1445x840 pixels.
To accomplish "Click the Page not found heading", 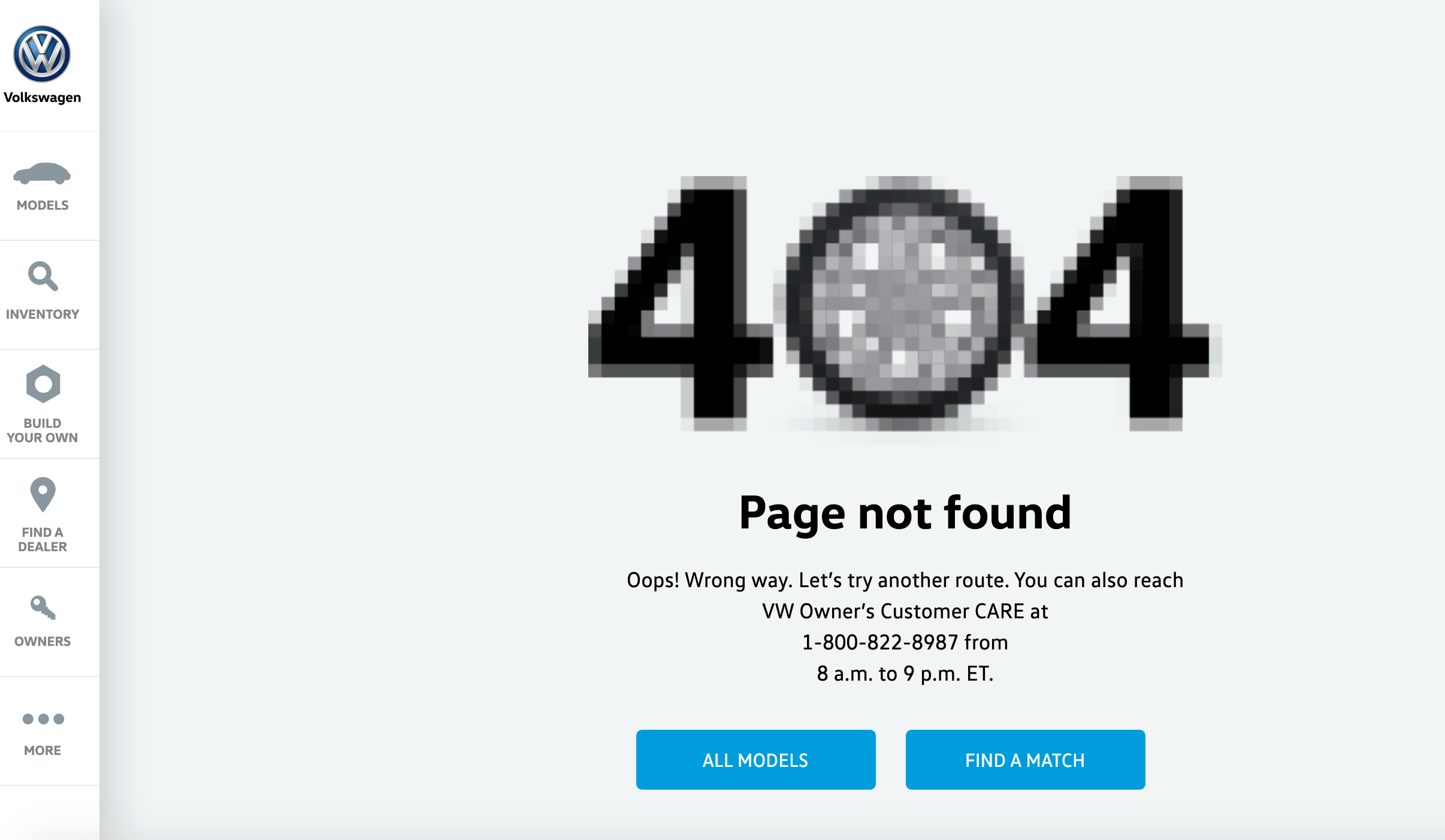I will (905, 514).
